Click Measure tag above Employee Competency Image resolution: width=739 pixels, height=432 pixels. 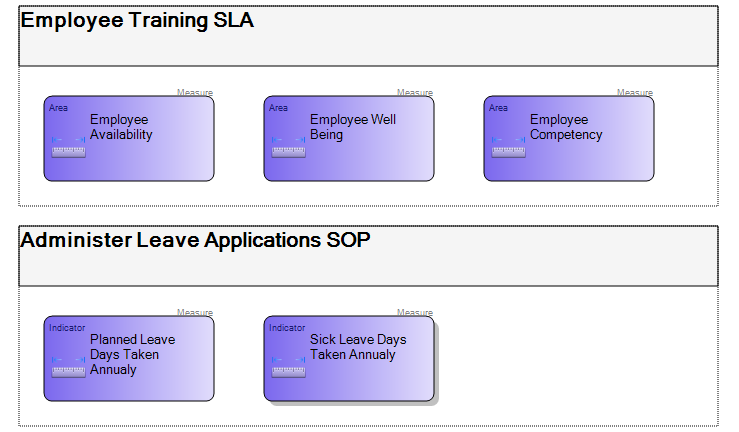635,92
